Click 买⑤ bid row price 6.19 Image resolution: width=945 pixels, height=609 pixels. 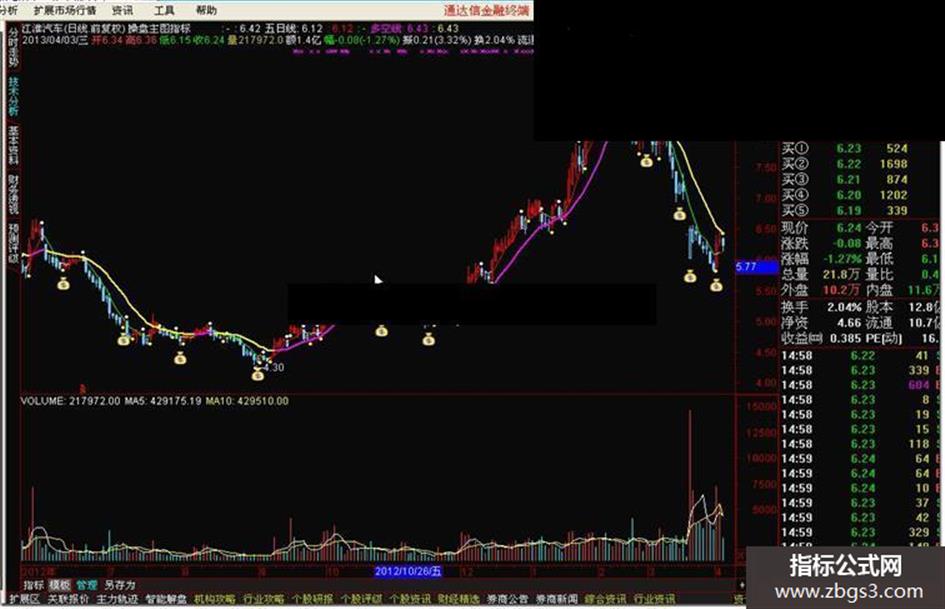coord(849,210)
